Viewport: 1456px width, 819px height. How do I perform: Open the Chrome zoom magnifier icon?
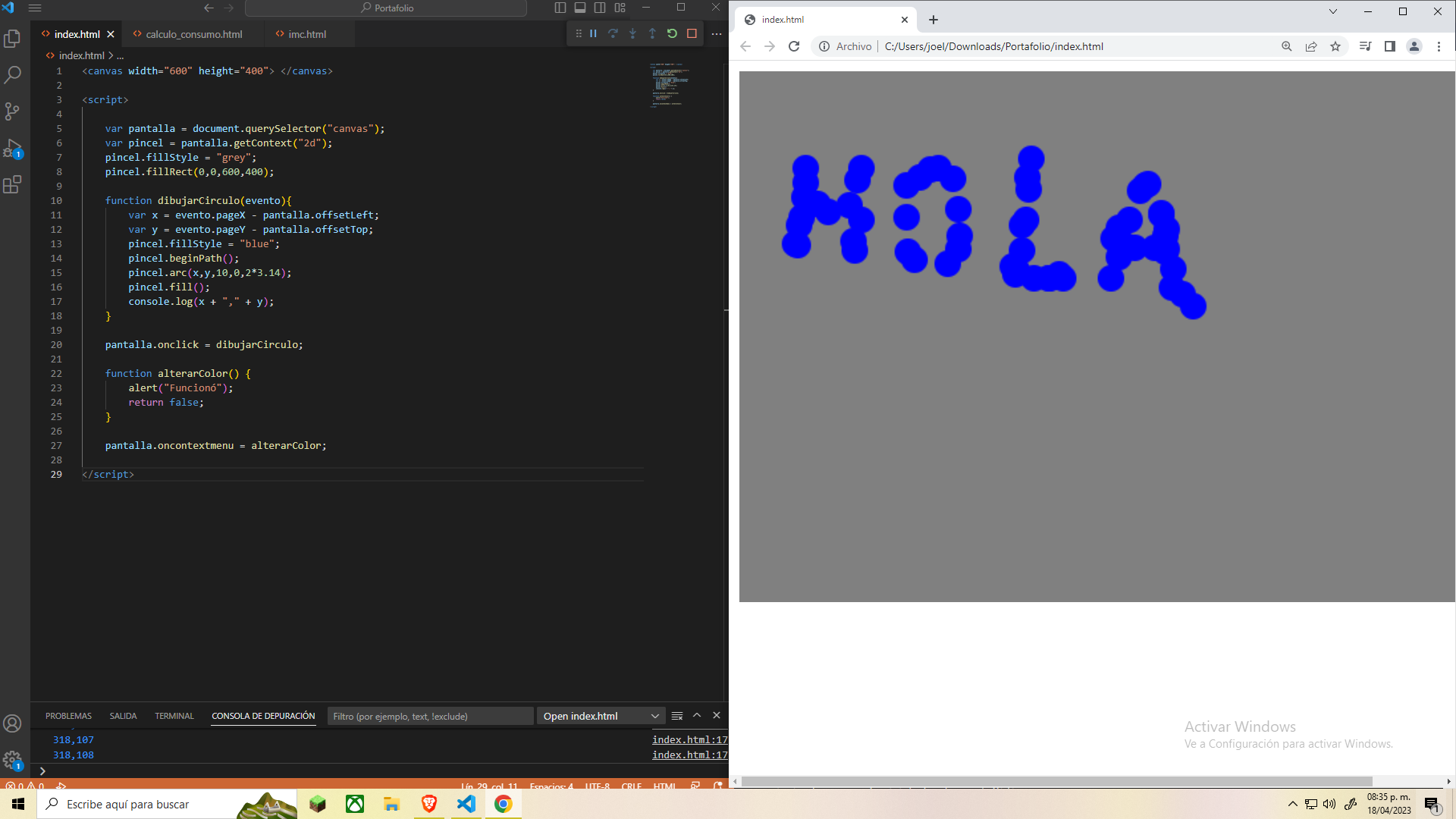click(1287, 46)
